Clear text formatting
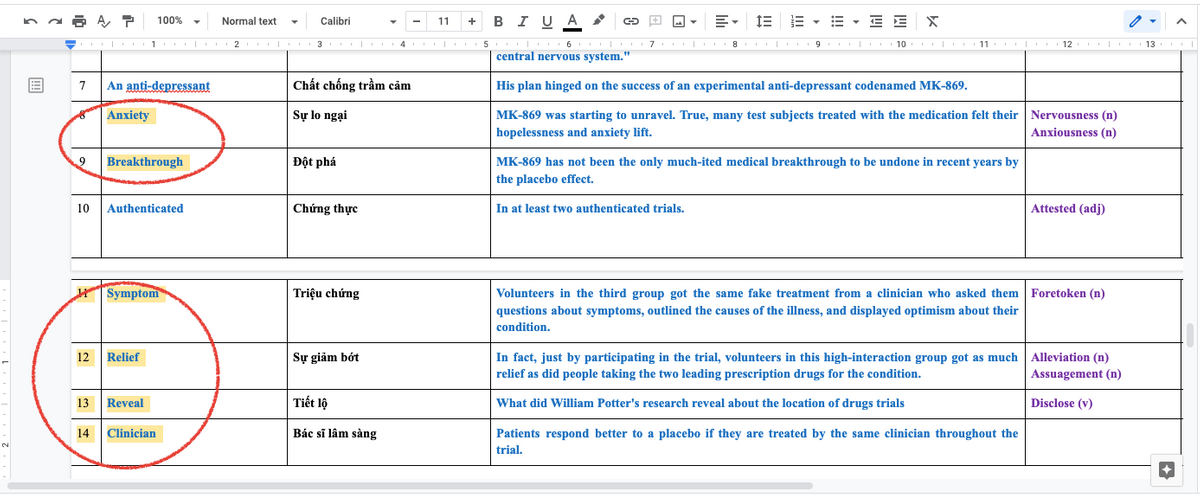Screen dimensions: 1200x497 pyautogui.click(x=932, y=21)
